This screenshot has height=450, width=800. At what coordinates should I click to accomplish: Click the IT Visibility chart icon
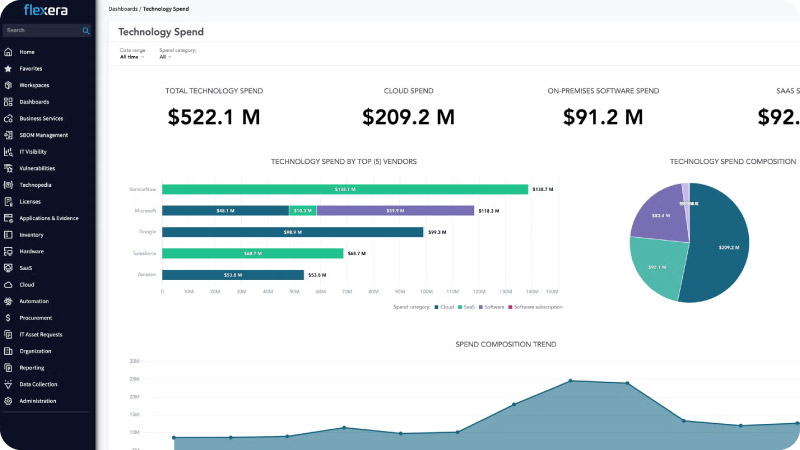click(x=8, y=152)
